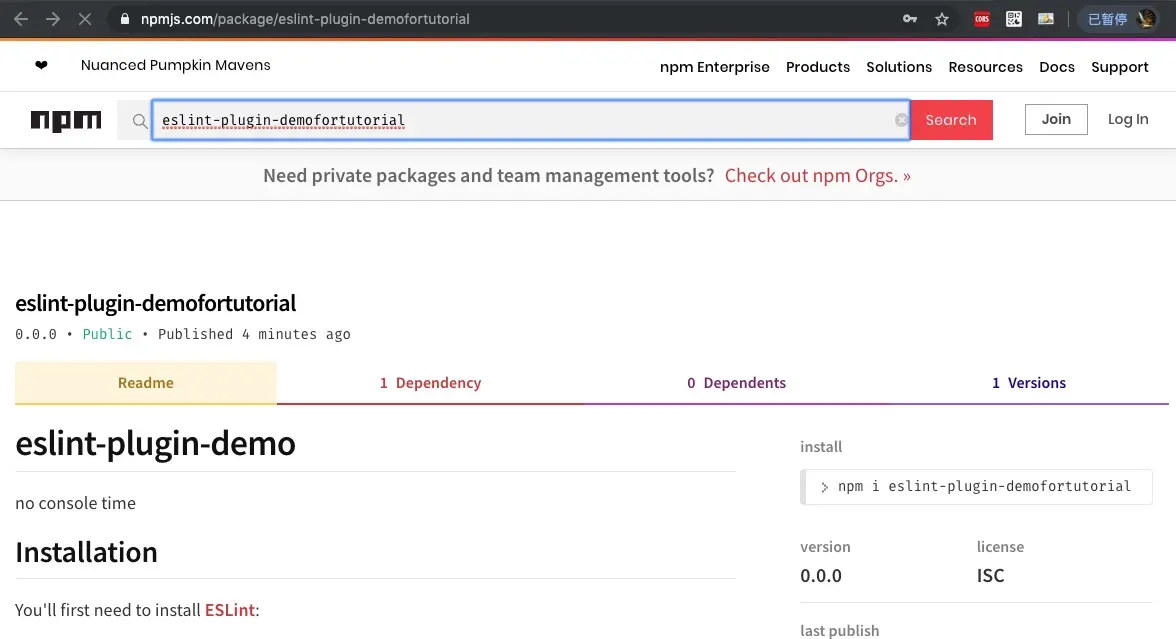Go back with the browser back arrow

[21, 19]
